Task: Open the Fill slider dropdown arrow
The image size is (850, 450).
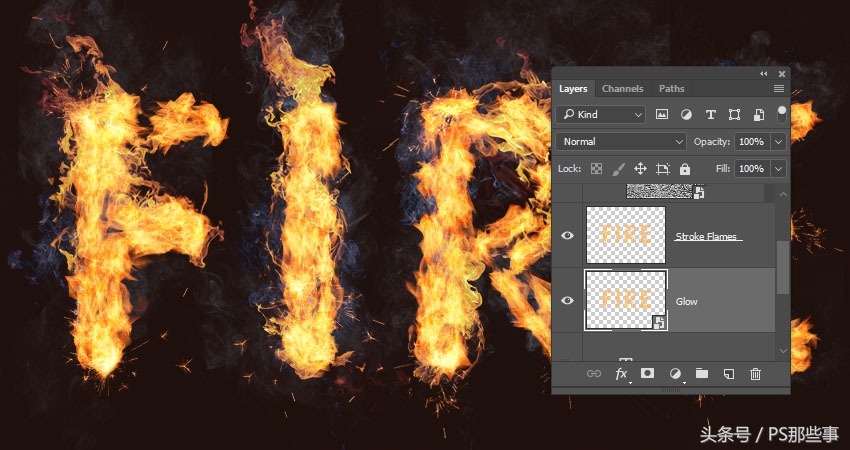Action: [x=778, y=169]
